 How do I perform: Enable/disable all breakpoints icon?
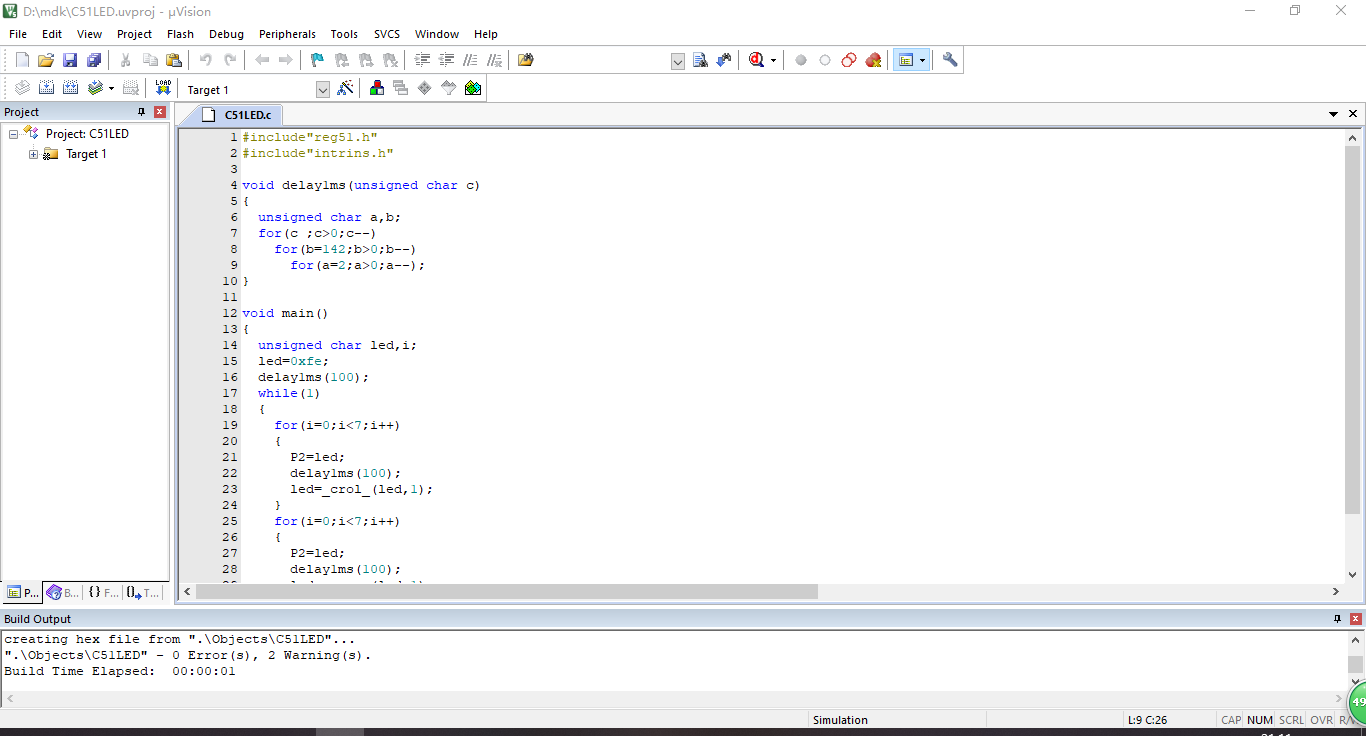(x=849, y=60)
